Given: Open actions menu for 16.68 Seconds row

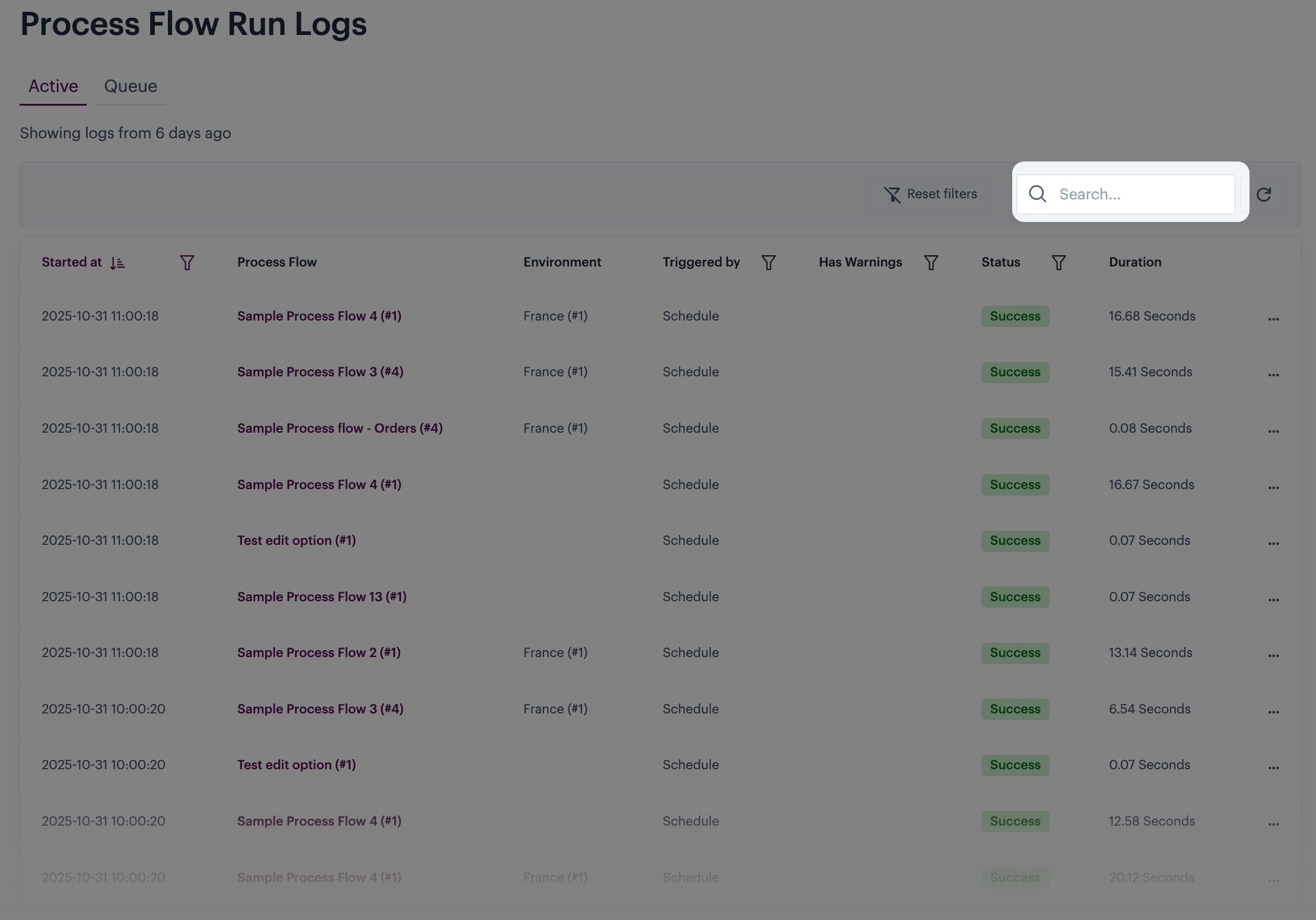Looking at the screenshot, I should click(x=1273, y=319).
